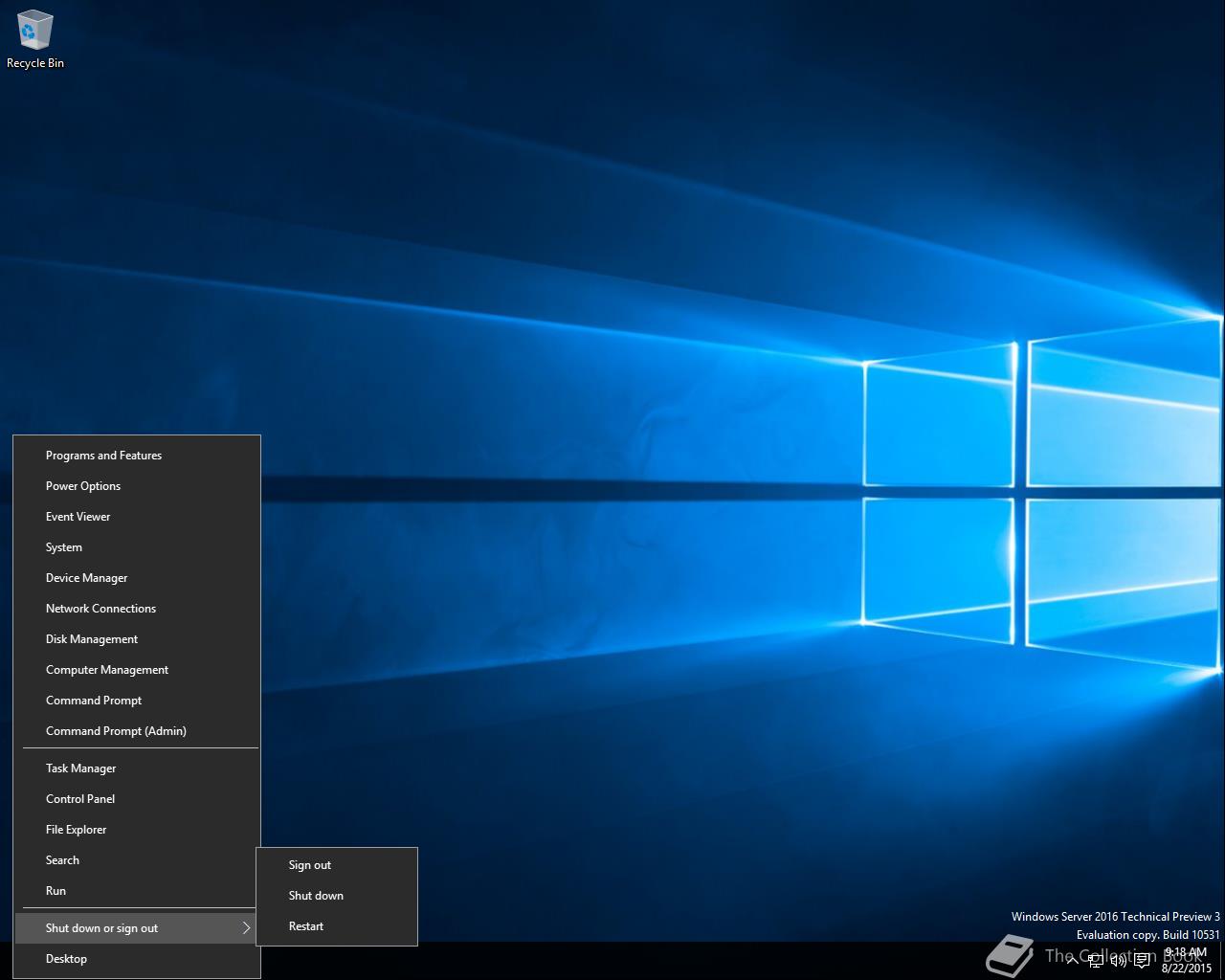The width and height of the screenshot is (1225, 980).
Task: Open the Run dialog entry
Action: pos(136,891)
